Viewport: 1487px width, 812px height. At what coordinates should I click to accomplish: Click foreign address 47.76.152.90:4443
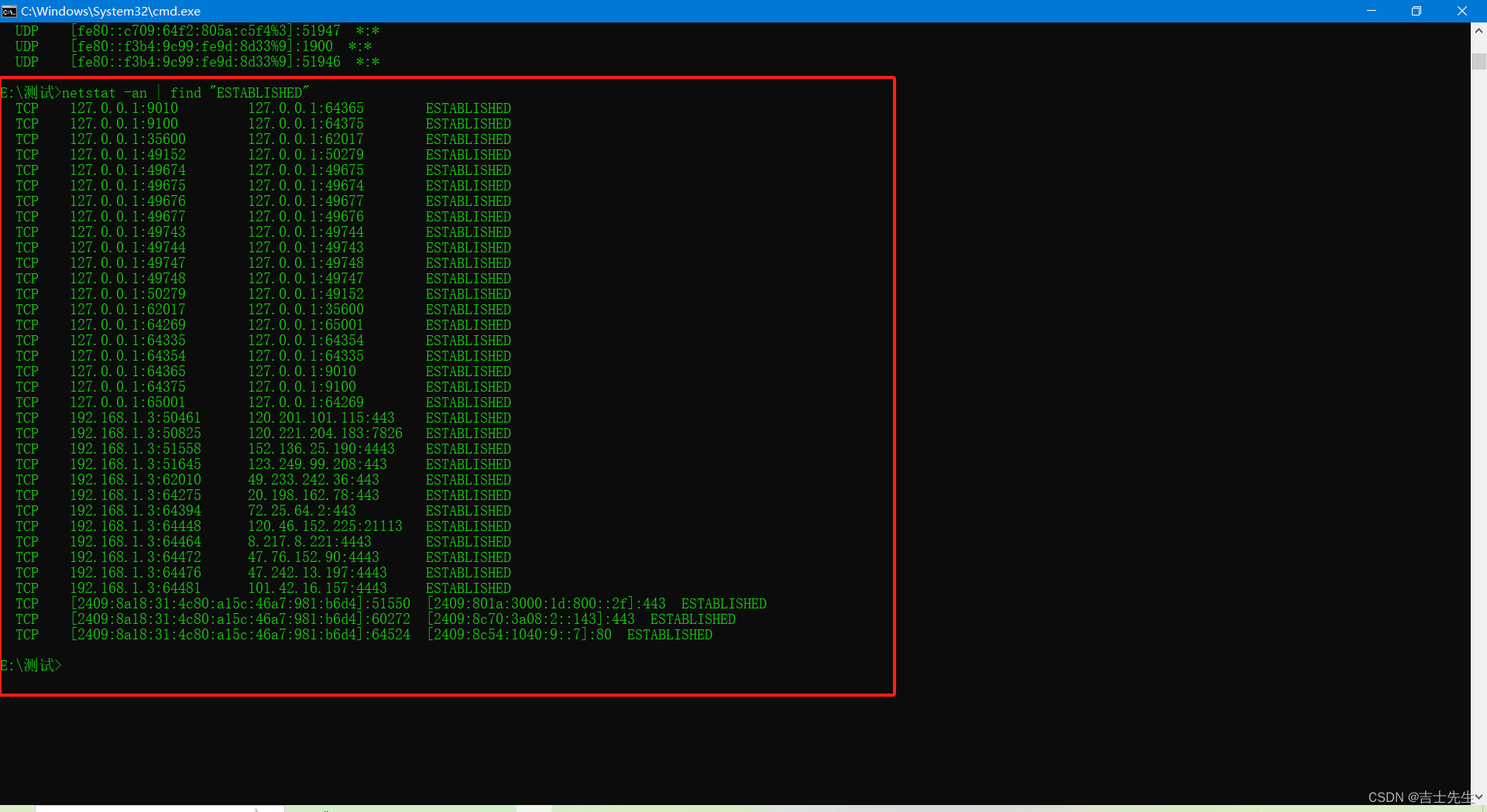click(x=314, y=557)
